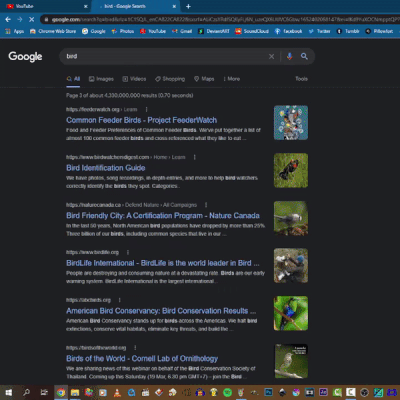Viewport: 400px width, 400px height.
Task: Click the Google logo
Action: (25, 56)
